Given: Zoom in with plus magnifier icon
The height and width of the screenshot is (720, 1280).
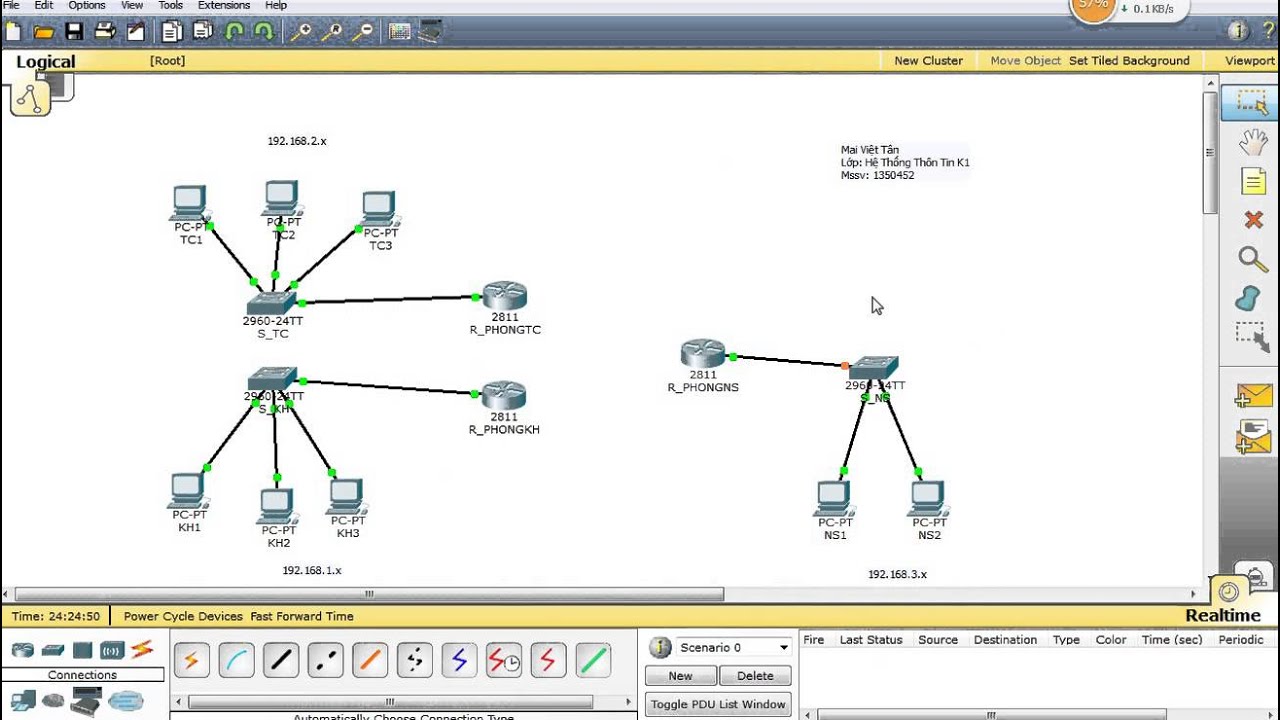Looking at the screenshot, I should point(300,32).
